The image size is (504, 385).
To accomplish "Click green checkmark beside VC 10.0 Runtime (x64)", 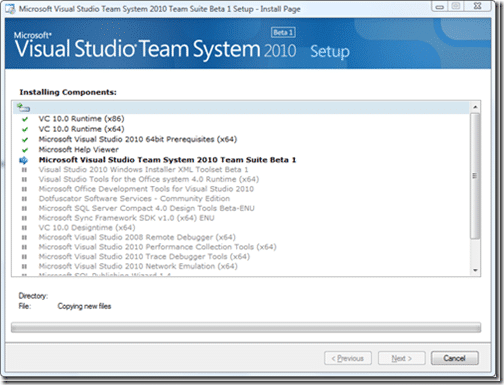I will coord(25,129).
